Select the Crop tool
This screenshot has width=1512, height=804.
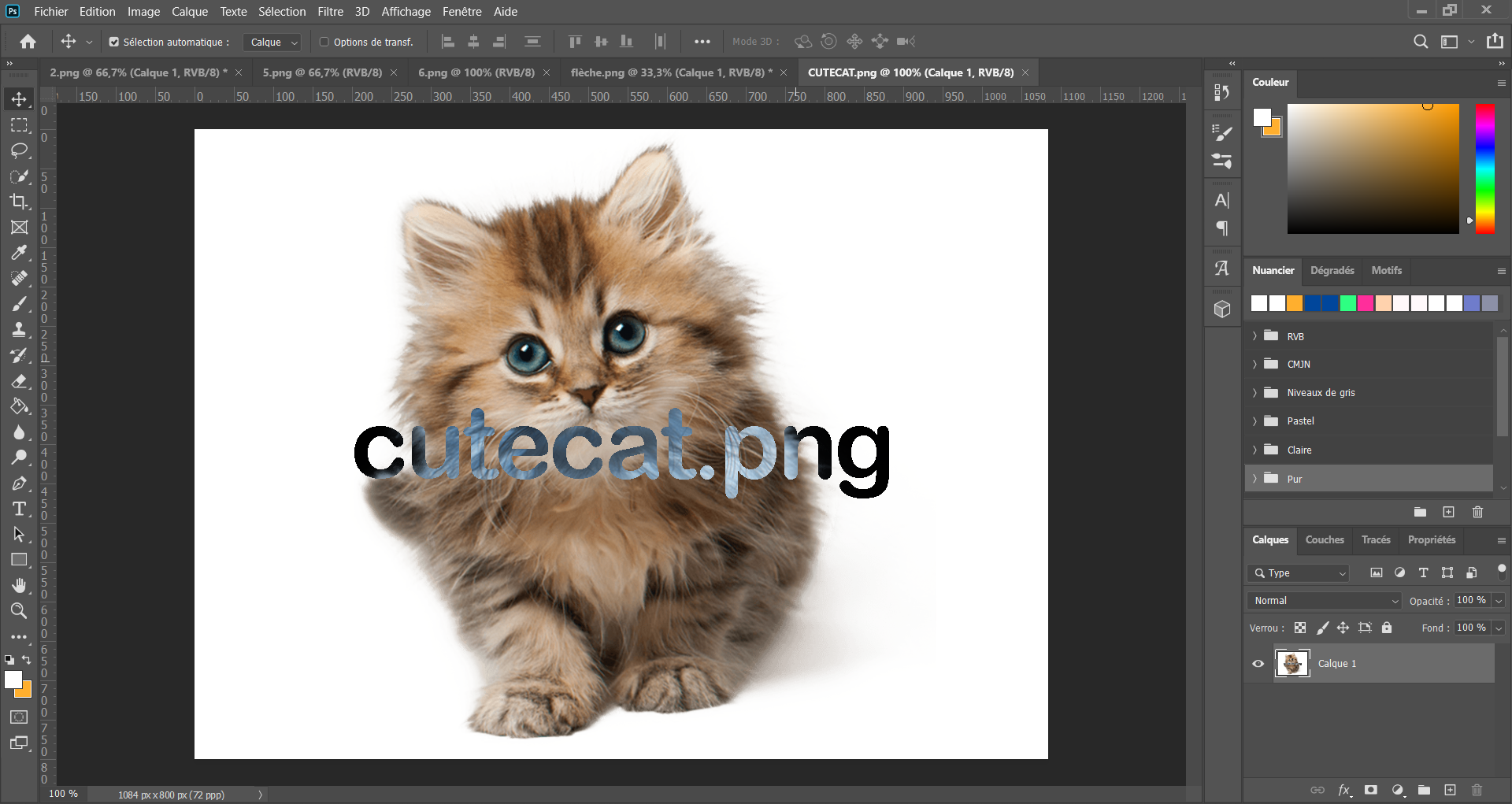pyautogui.click(x=19, y=202)
